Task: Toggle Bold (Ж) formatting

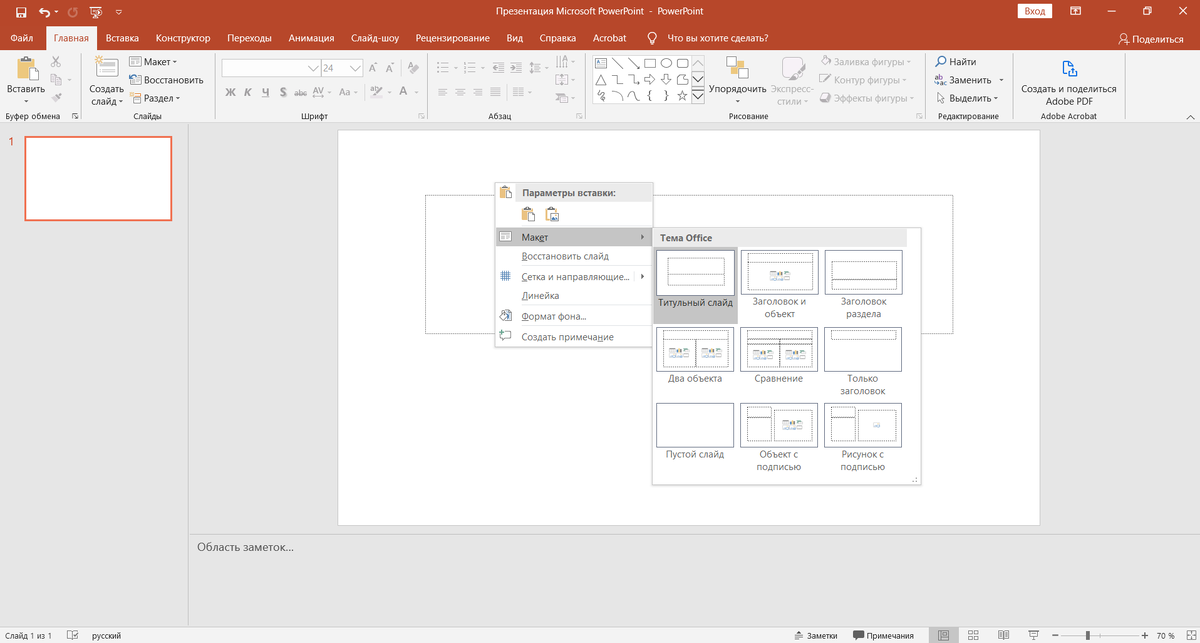Action: [230, 92]
